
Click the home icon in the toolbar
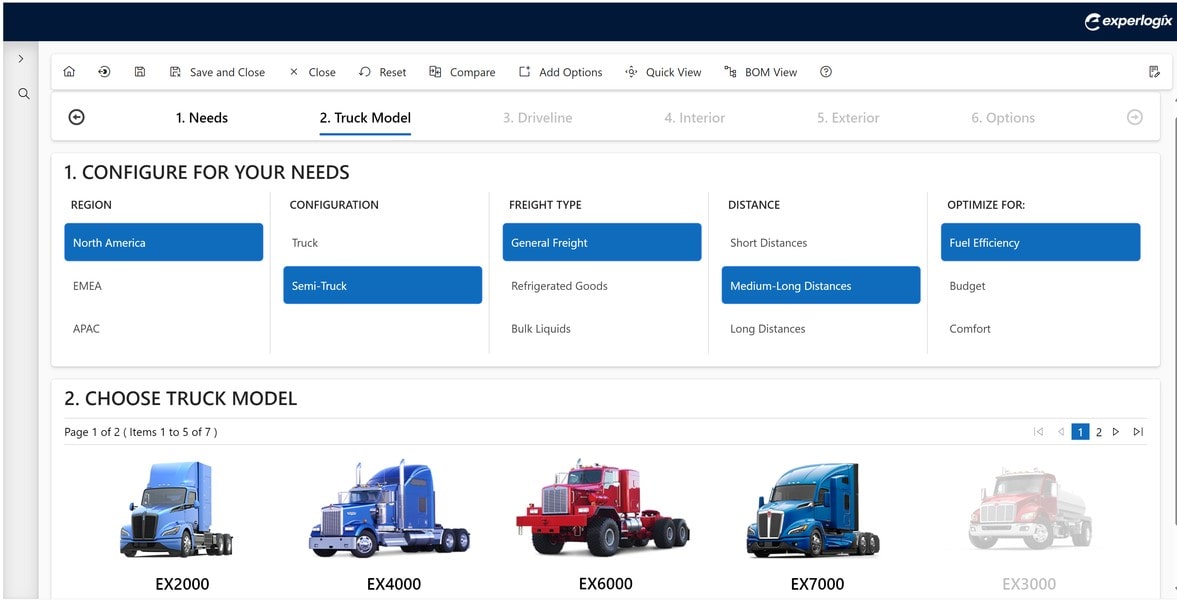[x=68, y=71]
